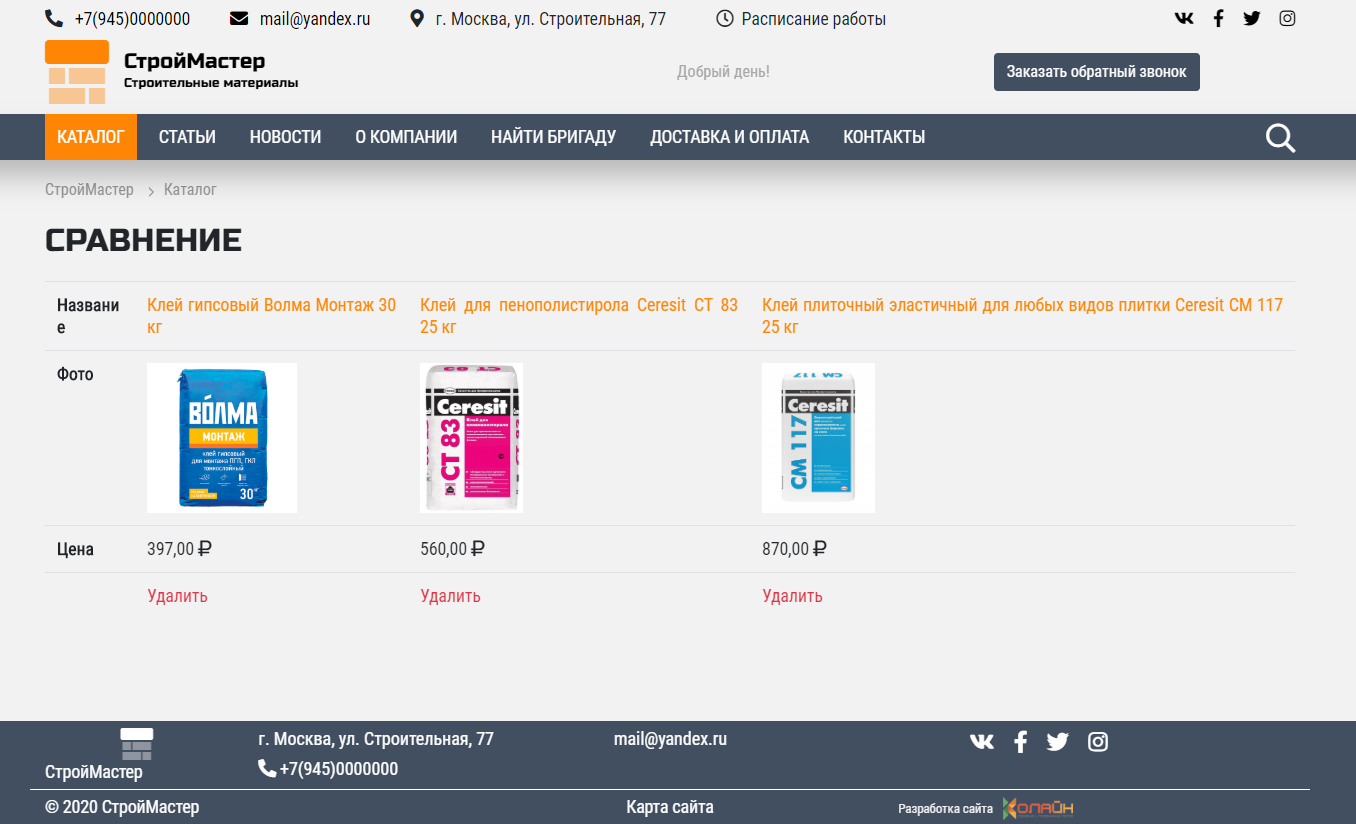Open Instagram icon in top header
The height and width of the screenshot is (824, 1356).
[x=1288, y=19]
